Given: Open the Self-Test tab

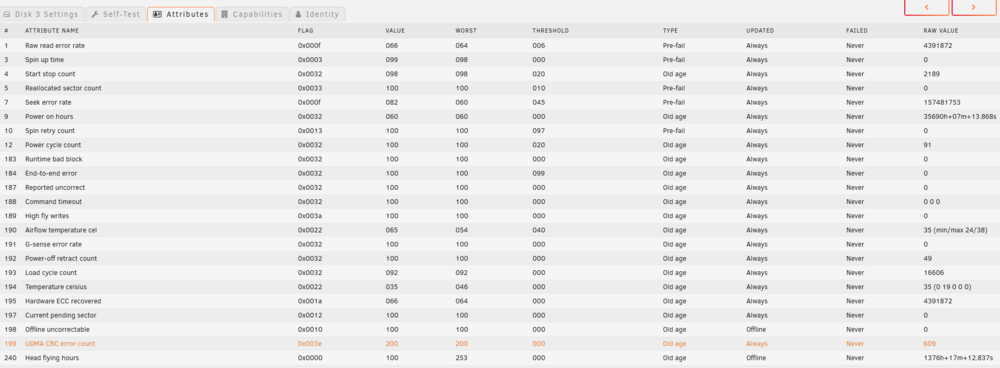Looking at the screenshot, I should (x=115, y=14).
